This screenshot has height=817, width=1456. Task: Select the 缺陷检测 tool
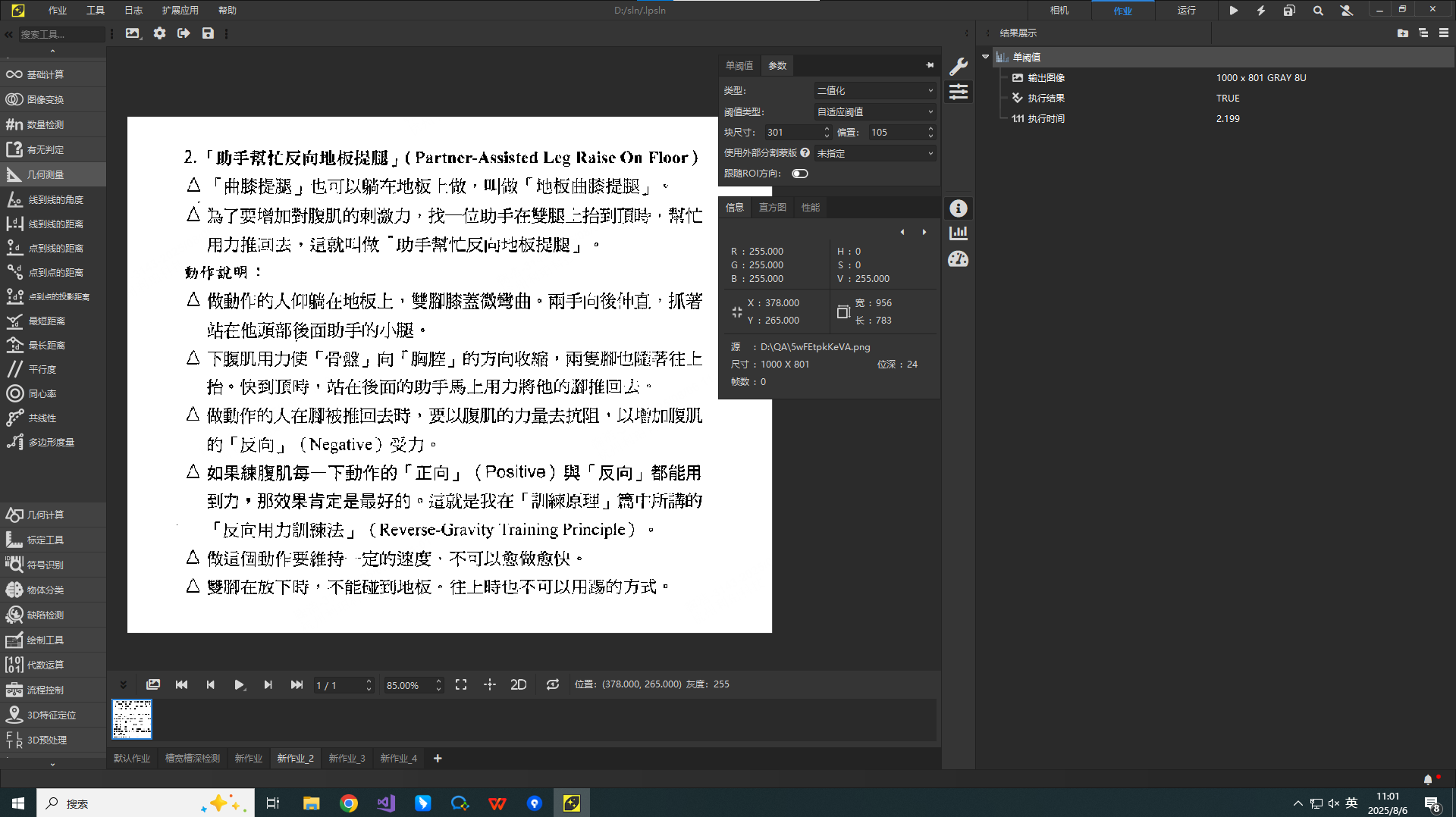tap(44, 615)
